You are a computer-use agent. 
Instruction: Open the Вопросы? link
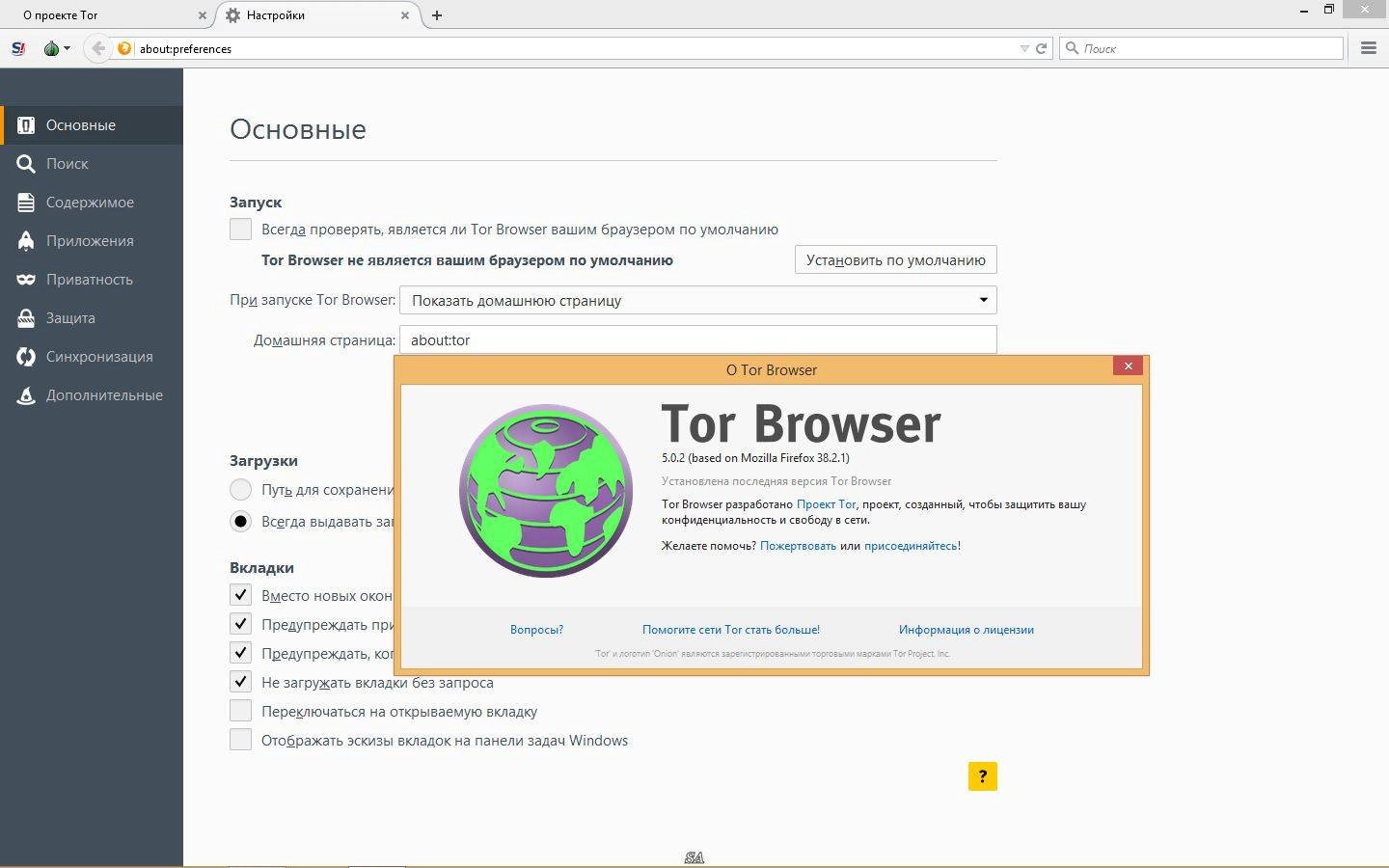[536, 630]
